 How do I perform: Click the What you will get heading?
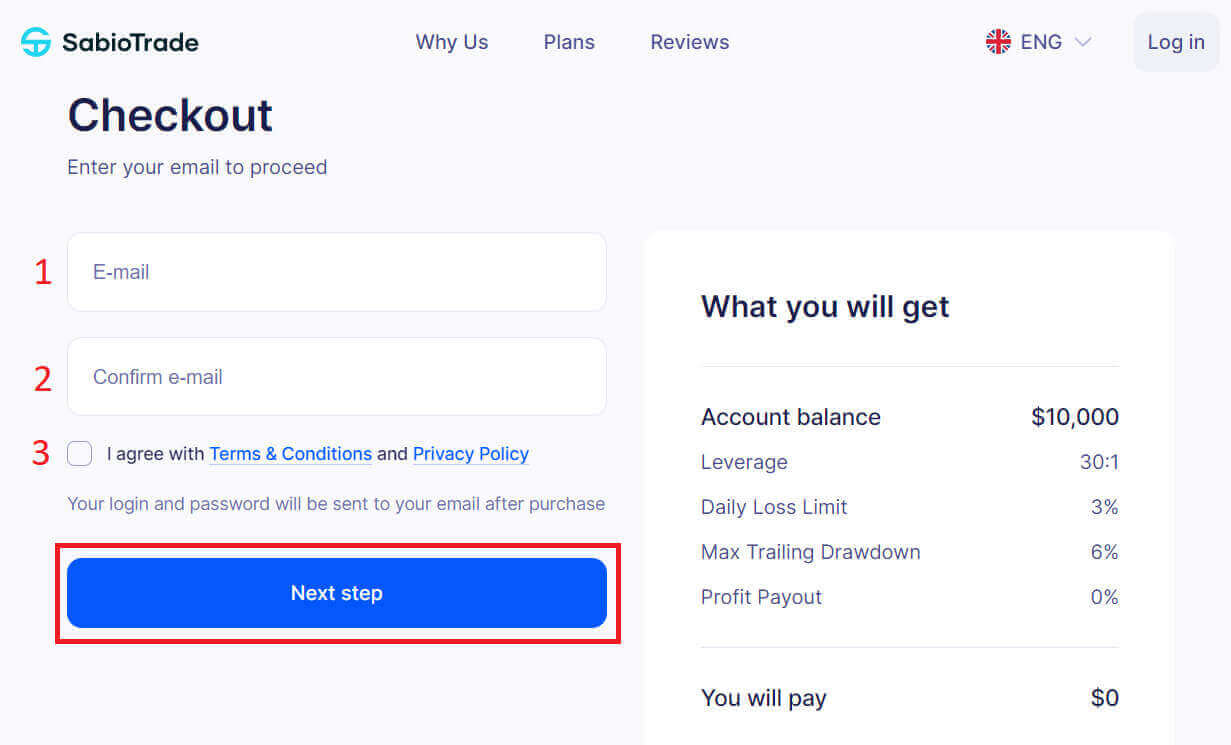tap(824, 306)
